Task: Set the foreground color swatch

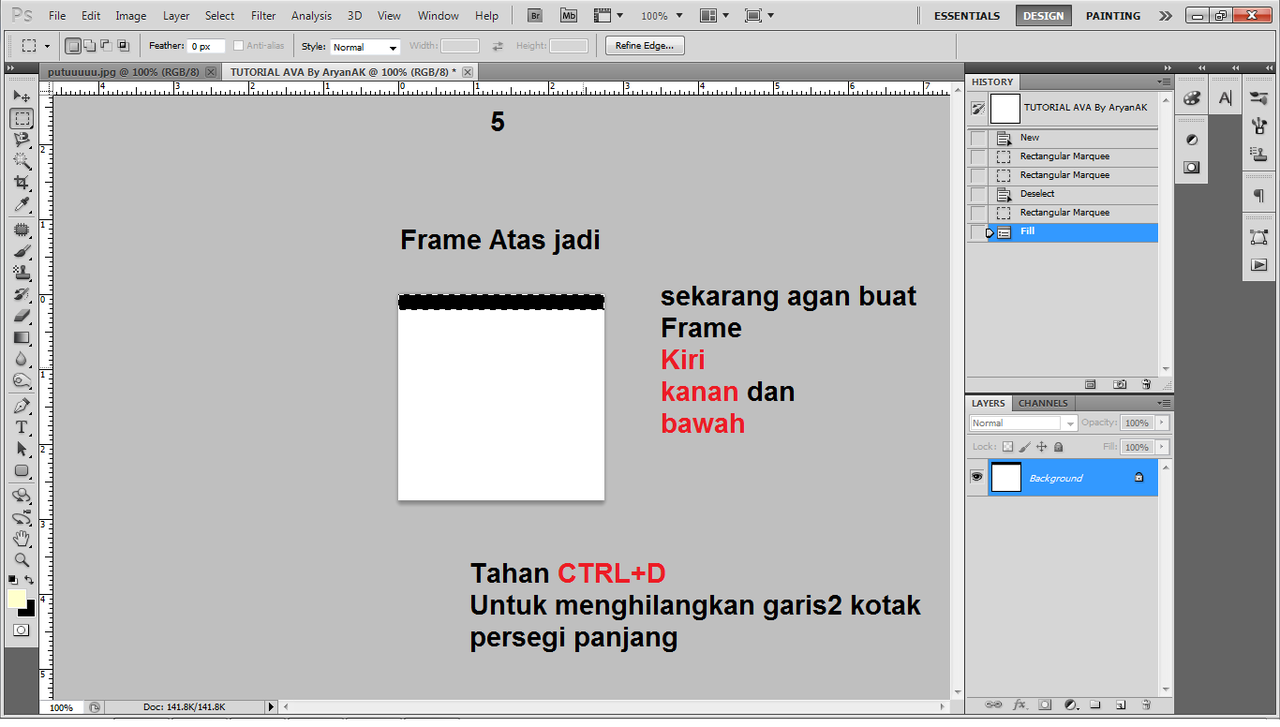Action: (x=16, y=598)
